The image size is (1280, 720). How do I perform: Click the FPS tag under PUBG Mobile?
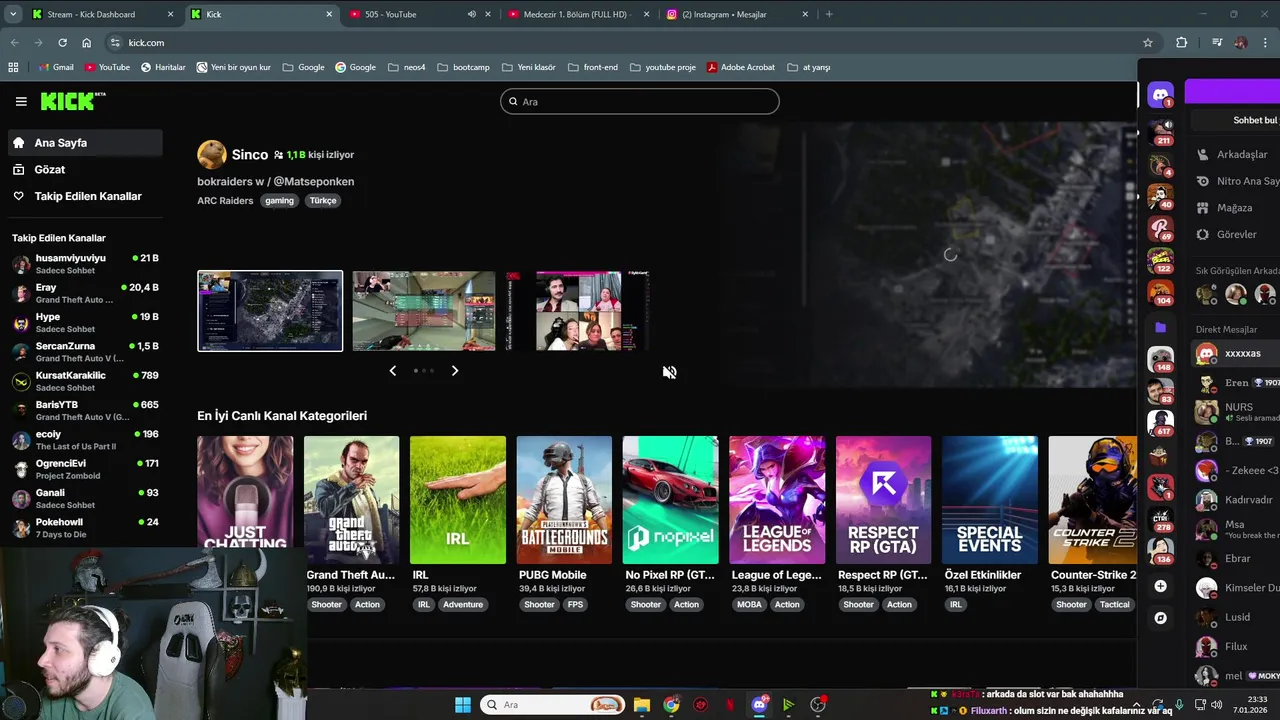click(575, 605)
